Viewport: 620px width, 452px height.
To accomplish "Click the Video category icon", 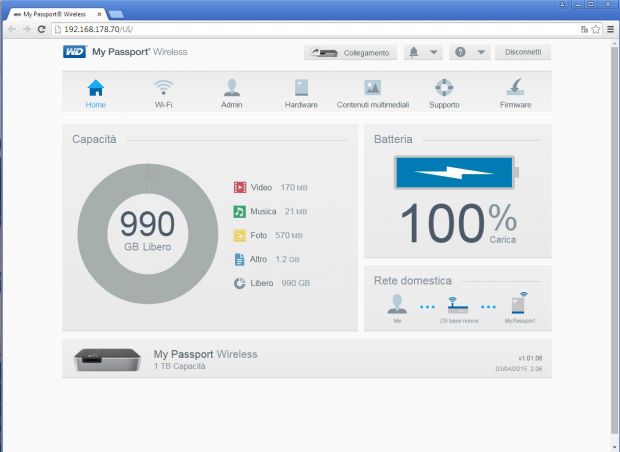I will coord(240,187).
